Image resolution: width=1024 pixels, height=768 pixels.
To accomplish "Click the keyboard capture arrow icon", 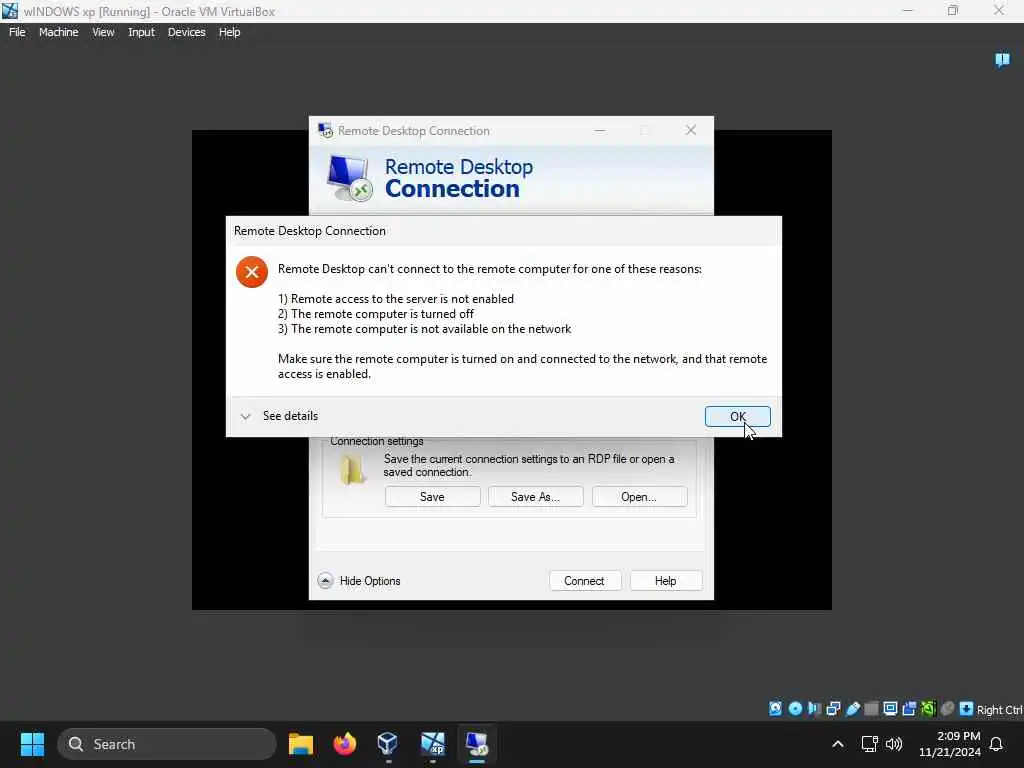I will (967, 709).
